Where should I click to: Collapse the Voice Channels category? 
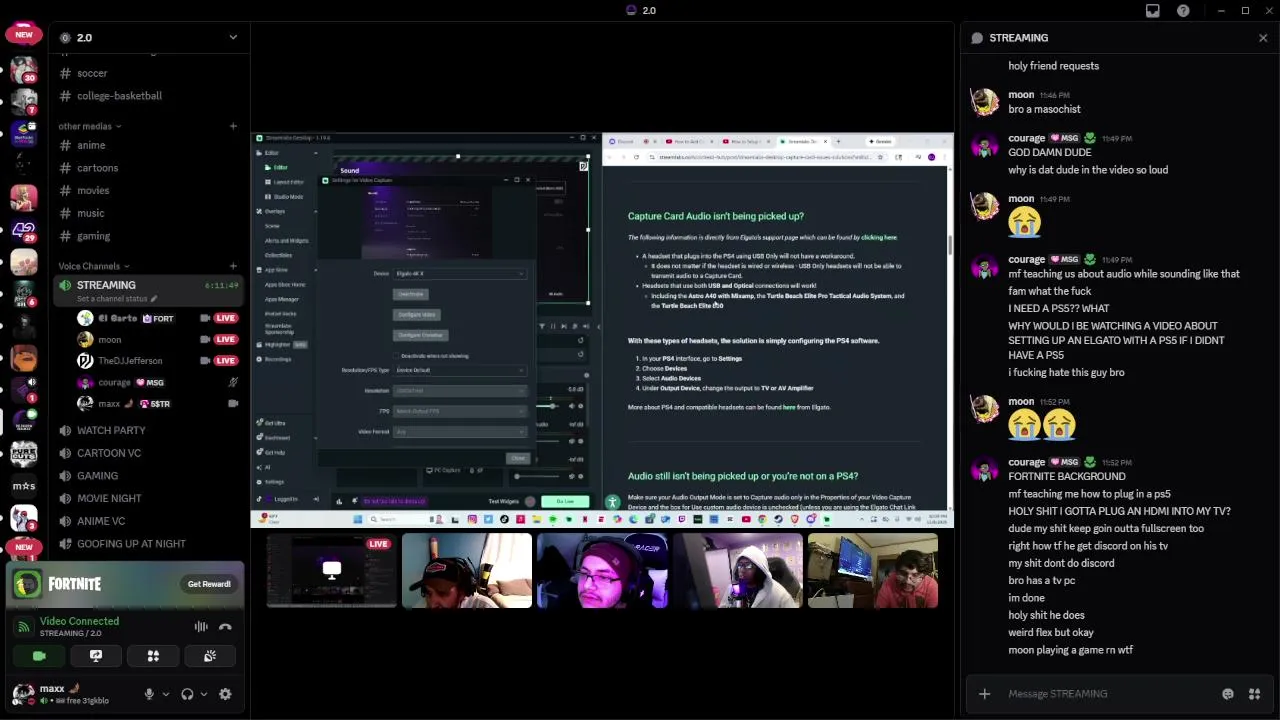pos(94,266)
